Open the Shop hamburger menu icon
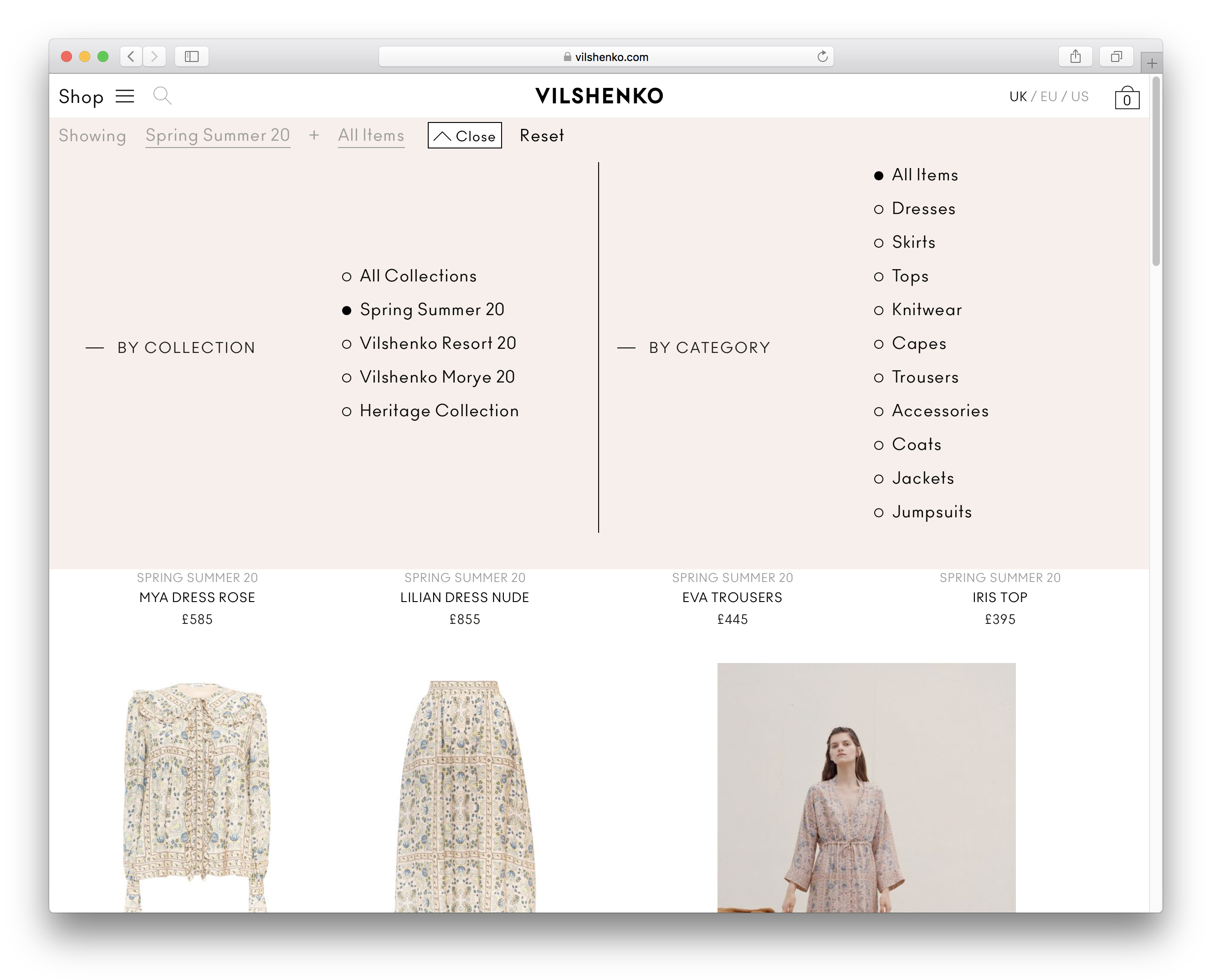1220x980 pixels. pyautogui.click(x=124, y=96)
